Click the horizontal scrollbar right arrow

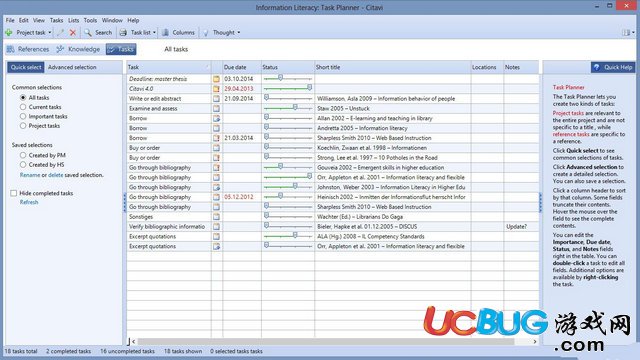point(535,341)
